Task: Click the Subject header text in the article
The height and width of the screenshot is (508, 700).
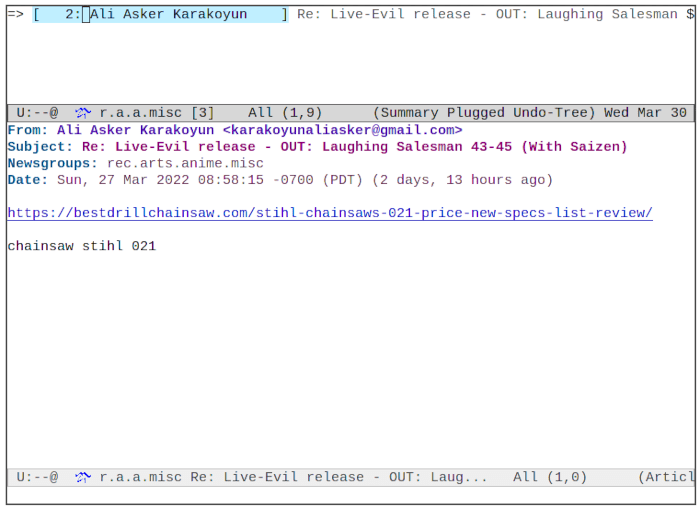Action: [x=354, y=147]
